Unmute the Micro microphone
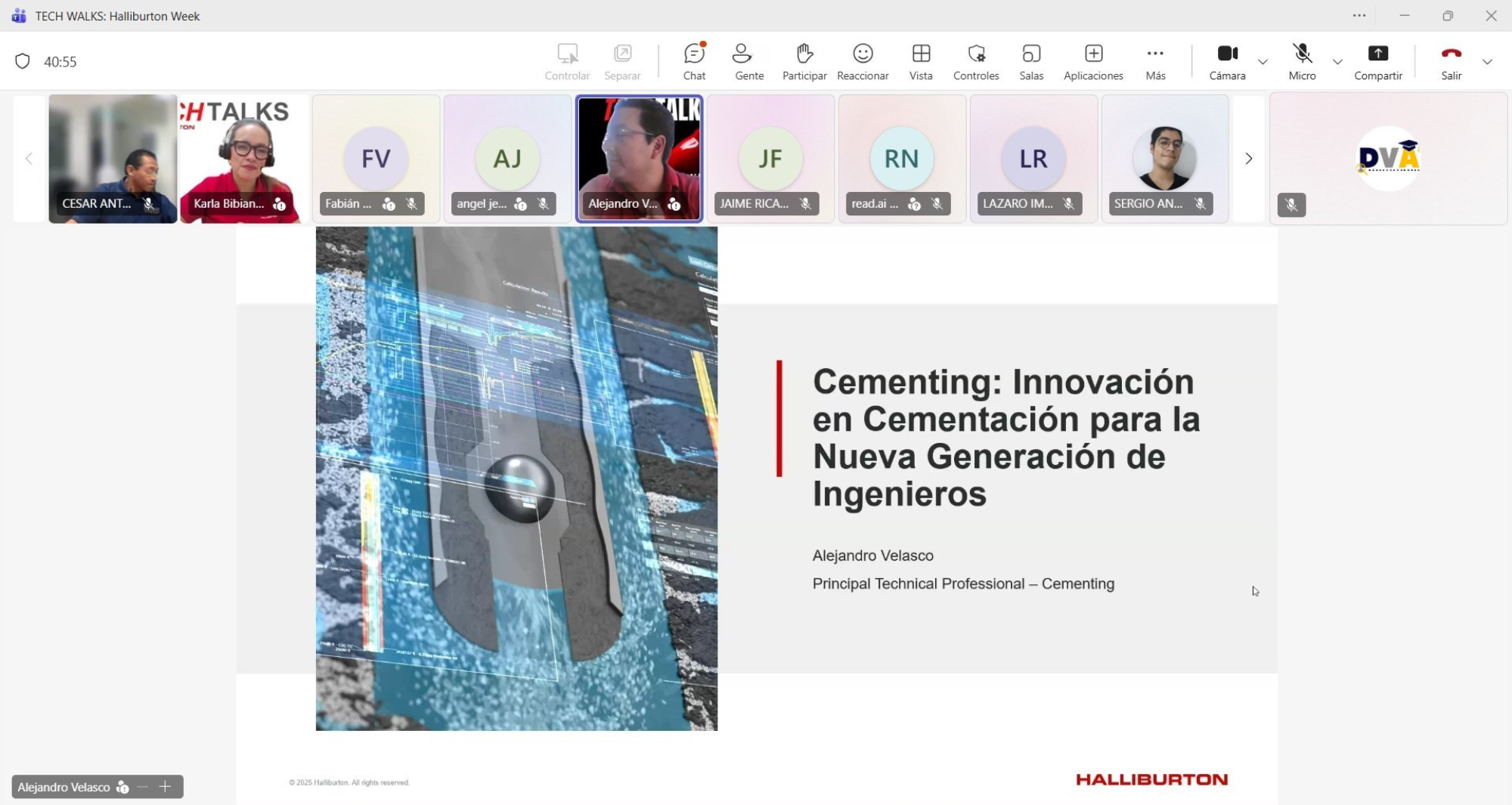Image resolution: width=1512 pixels, height=805 pixels. pos(1302,61)
